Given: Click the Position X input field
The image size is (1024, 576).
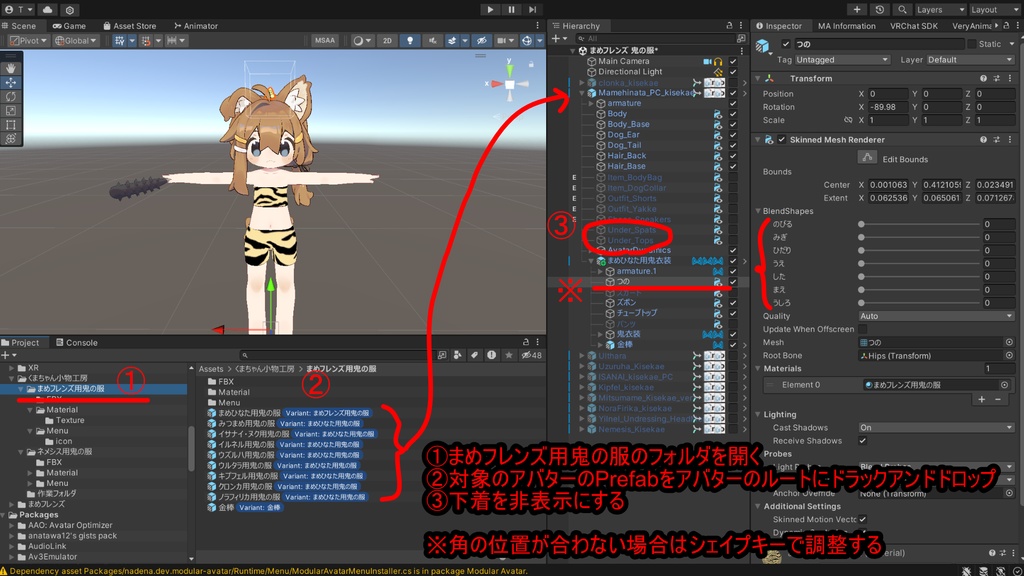Looking at the screenshot, I should tap(888, 93).
